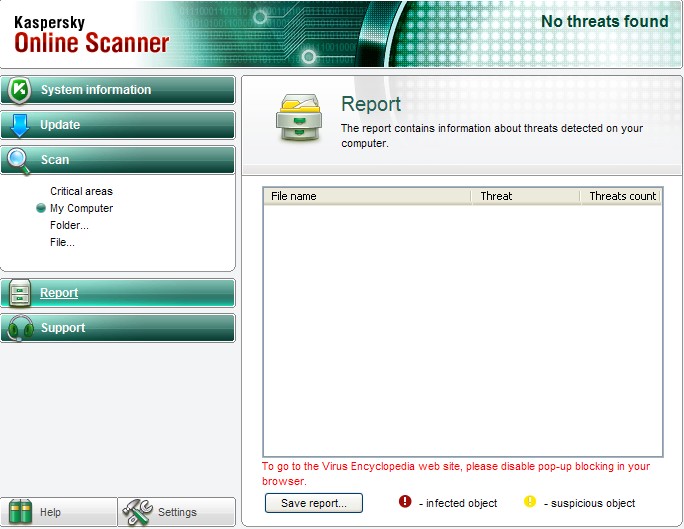Open the System information section
This screenshot has height=529, width=684.
[x=118, y=90]
